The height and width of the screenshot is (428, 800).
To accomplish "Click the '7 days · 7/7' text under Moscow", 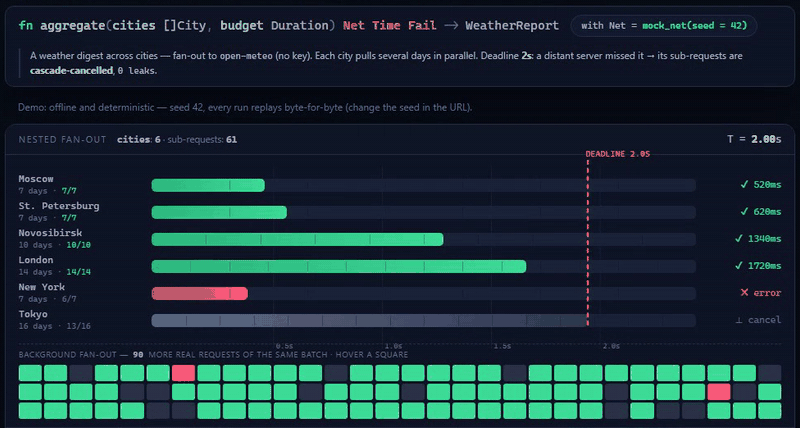I will click(x=47, y=191).
